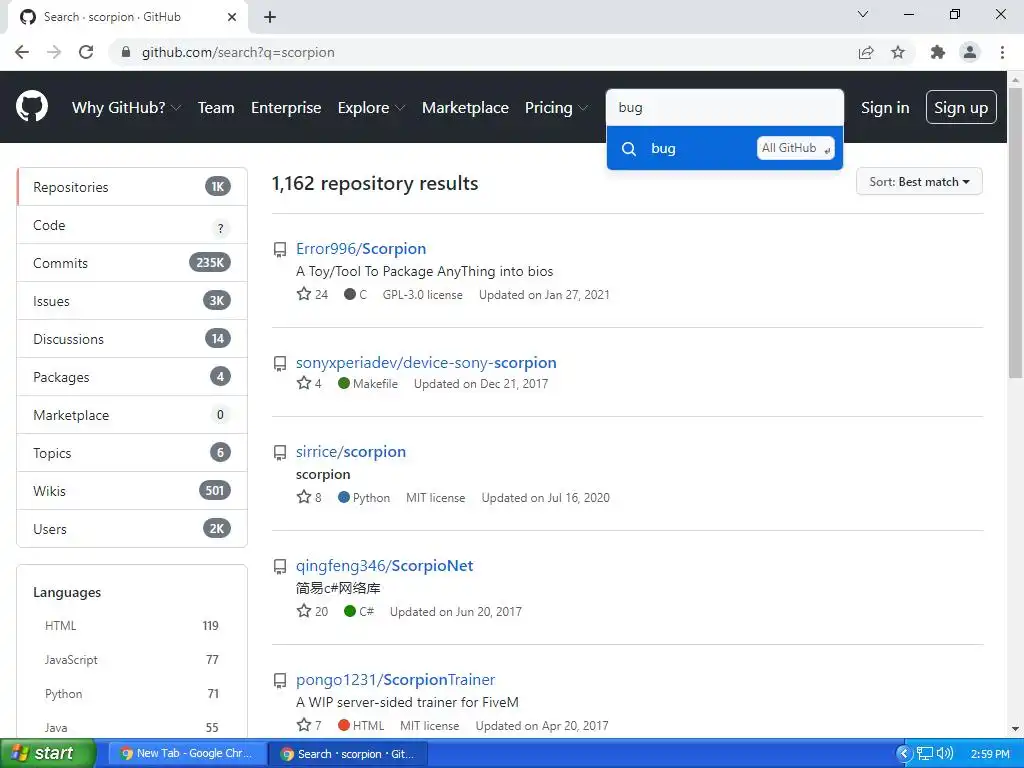Open the pongo1231/ScorpionTrainer repository link
Image resolution: width=1024 pixels, height=768 pixels.
[x=395, y=680]
